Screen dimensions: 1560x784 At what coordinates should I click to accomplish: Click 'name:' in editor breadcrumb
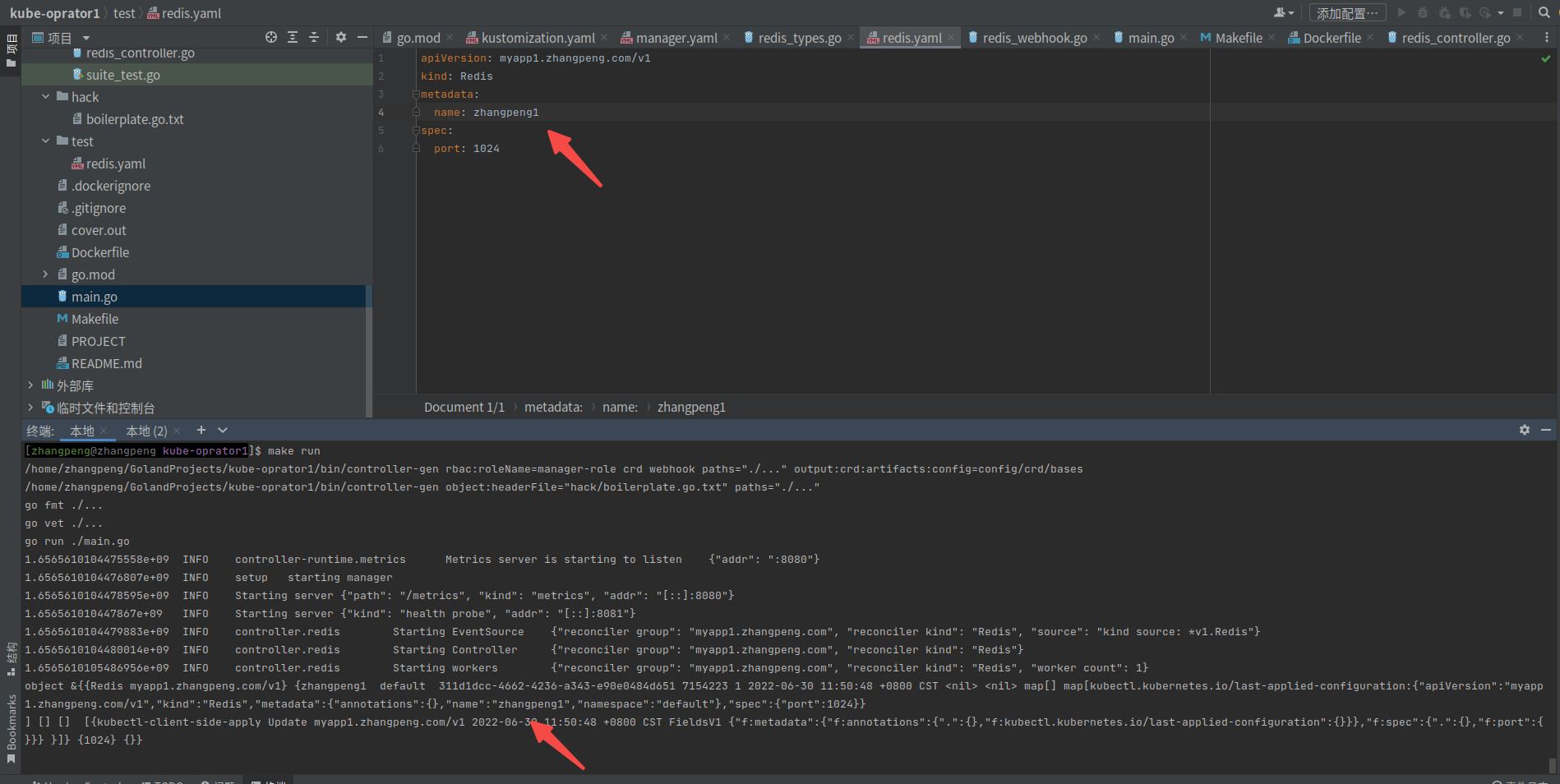(x=620, y=408)
